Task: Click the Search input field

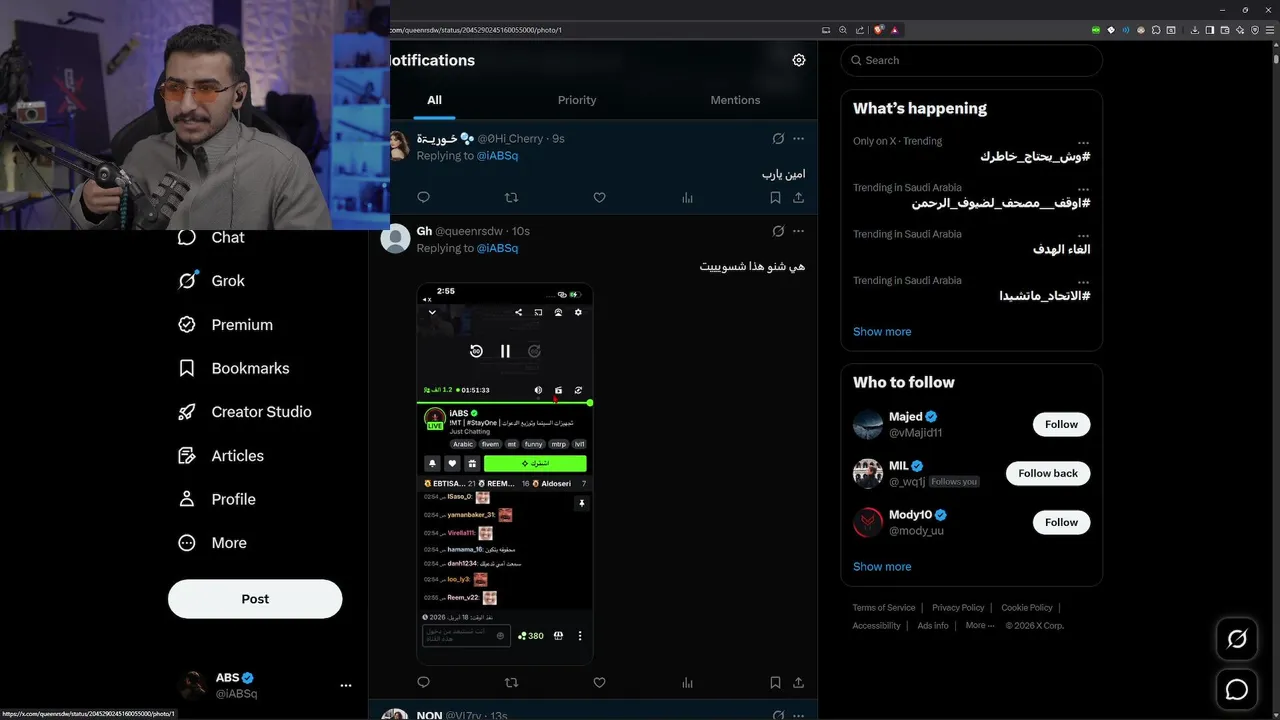Action: [971, 60]
